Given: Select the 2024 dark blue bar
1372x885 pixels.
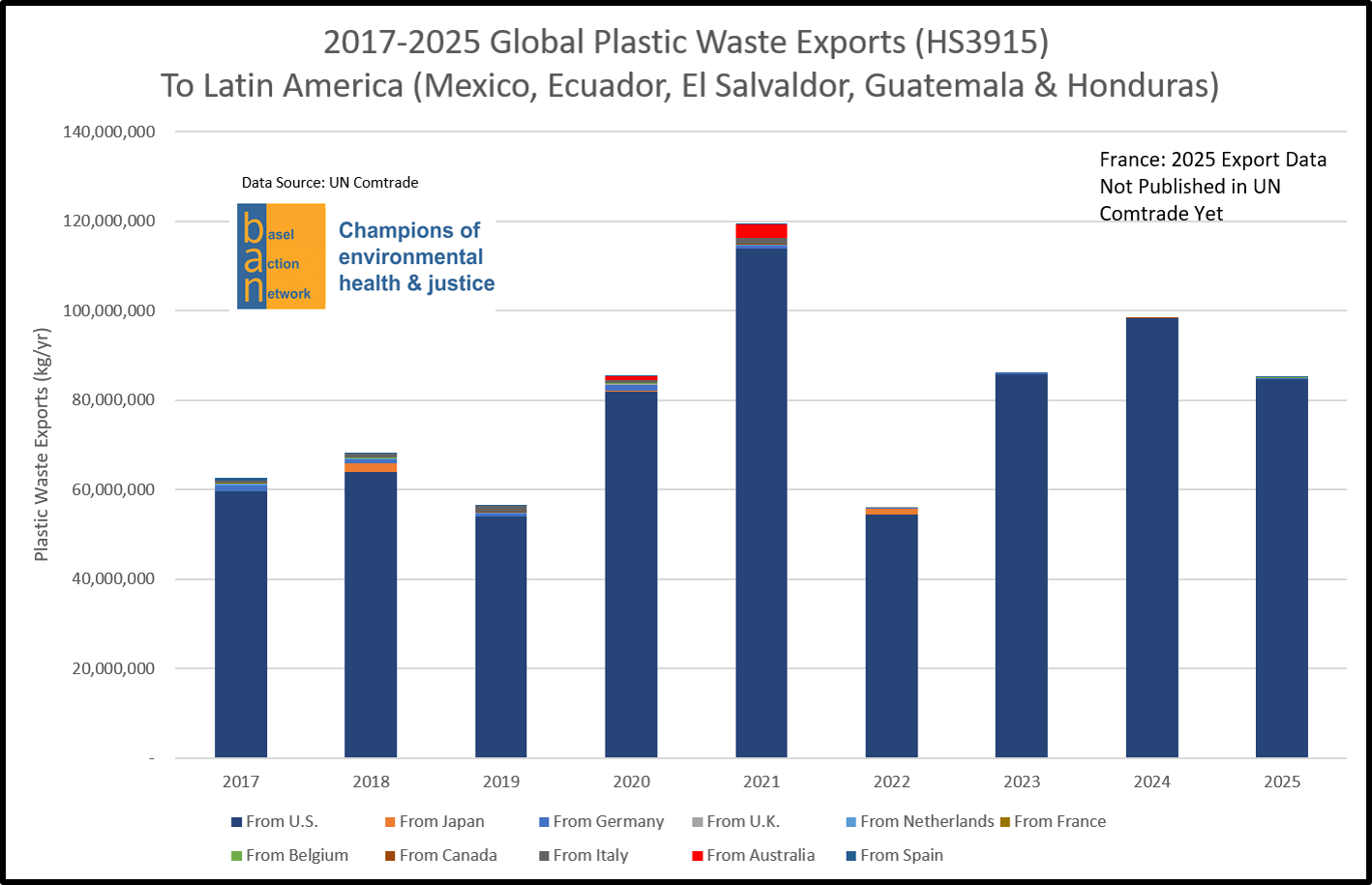Looking at the screenshot, I should click(1152, 538).
